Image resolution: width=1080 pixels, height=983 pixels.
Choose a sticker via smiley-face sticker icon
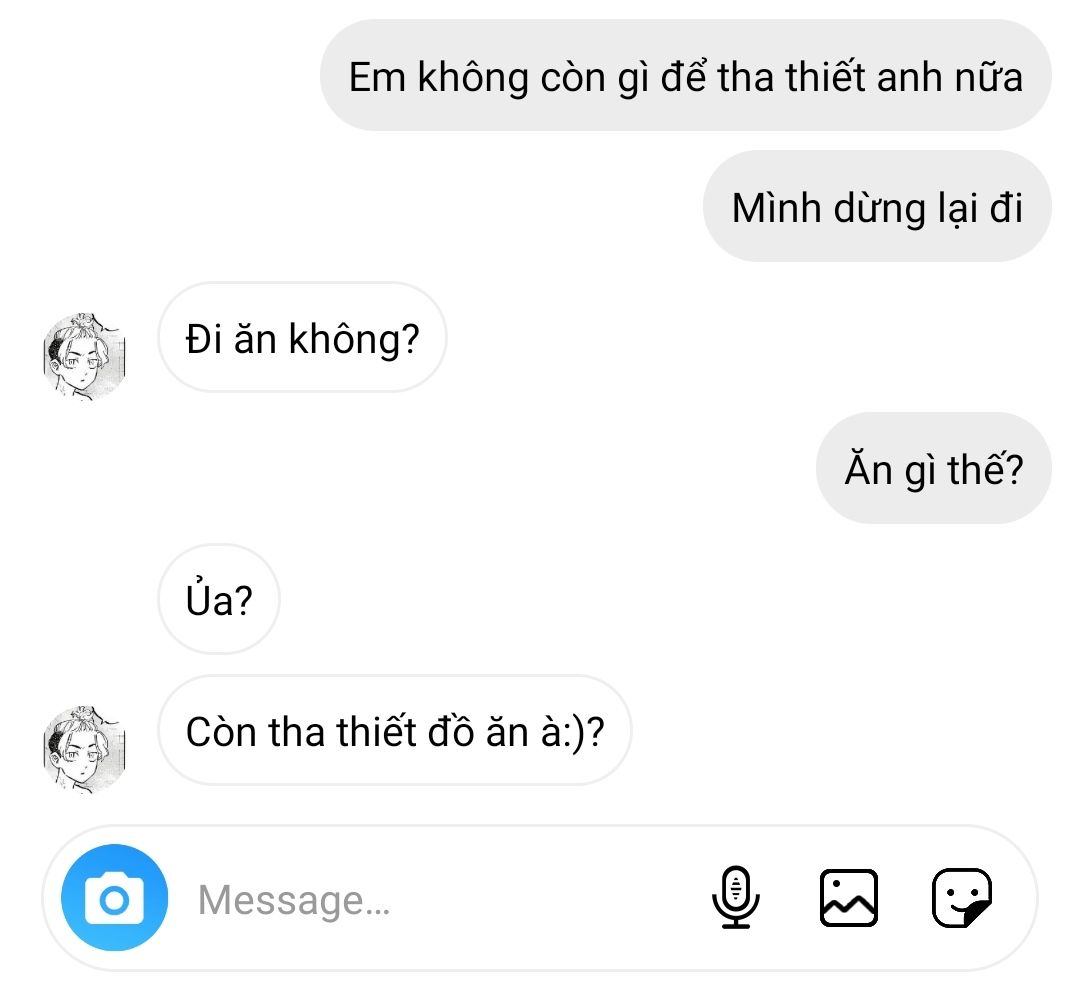(x=962, y=898)
